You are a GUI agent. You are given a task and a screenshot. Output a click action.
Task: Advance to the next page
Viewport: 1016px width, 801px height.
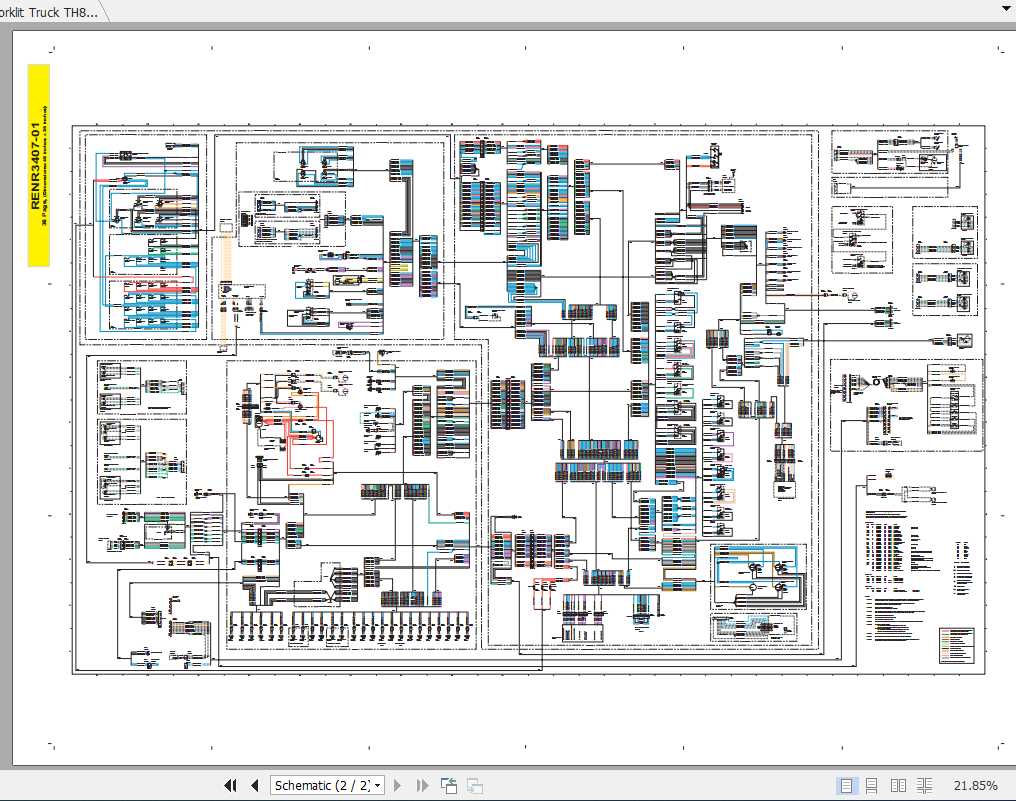(x=397, y=785)
